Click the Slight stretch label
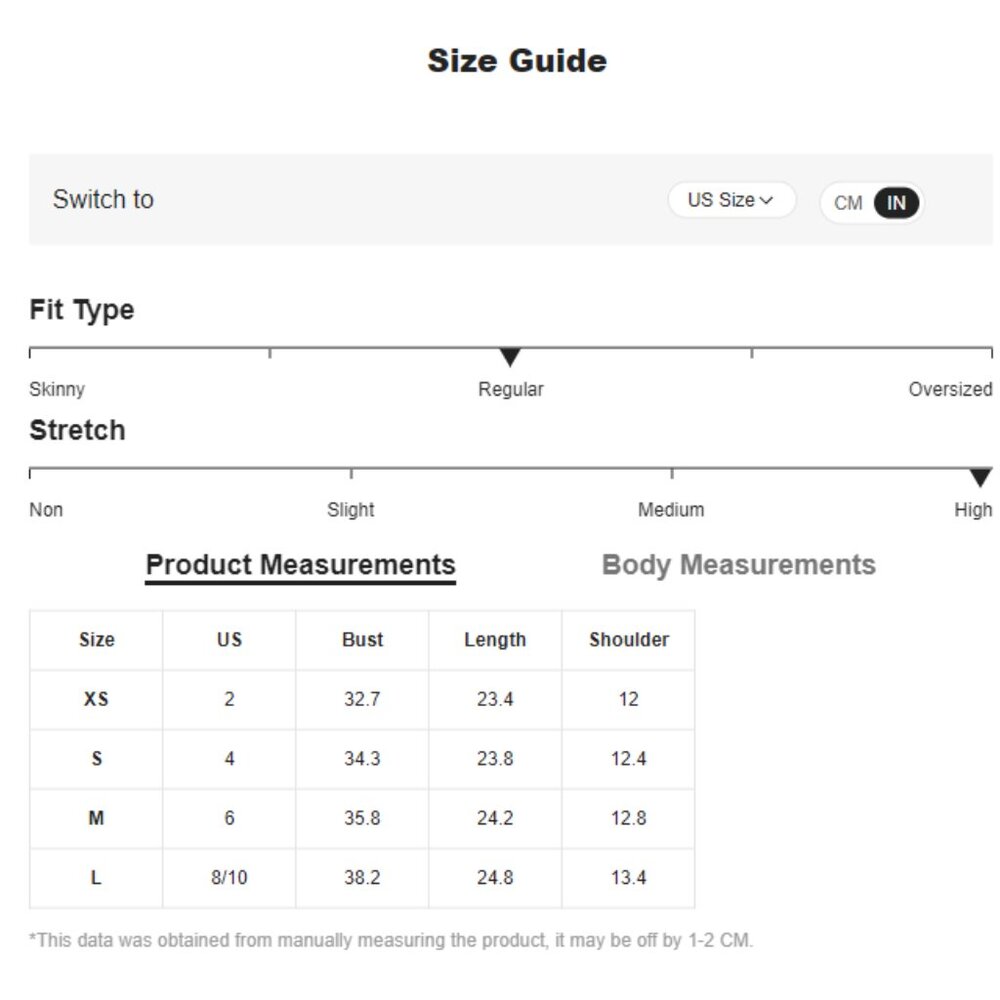Screen dimensions: 1000x1000 [x=351, y=510]
